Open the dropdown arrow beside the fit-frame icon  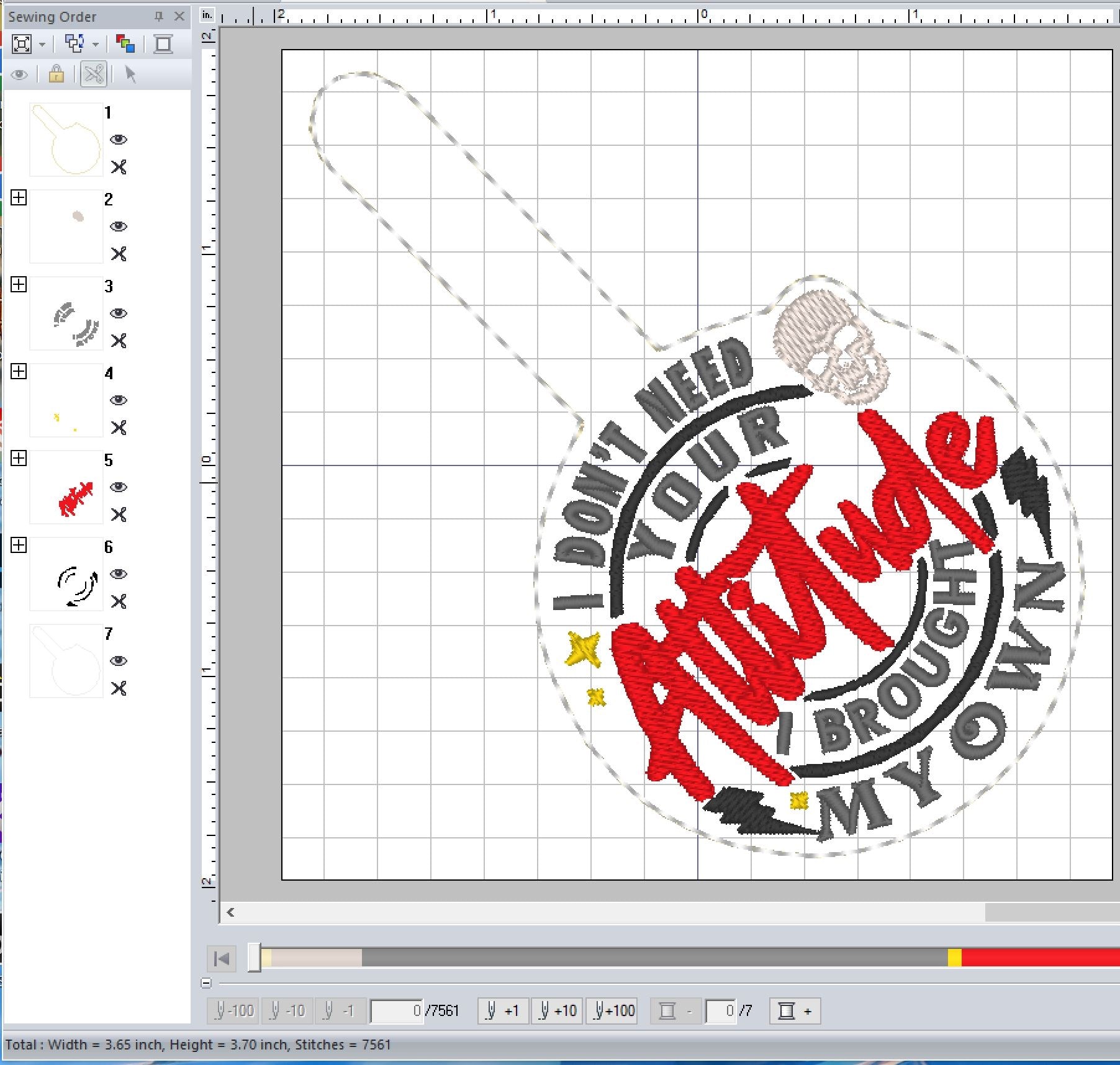tap(42, 45)
